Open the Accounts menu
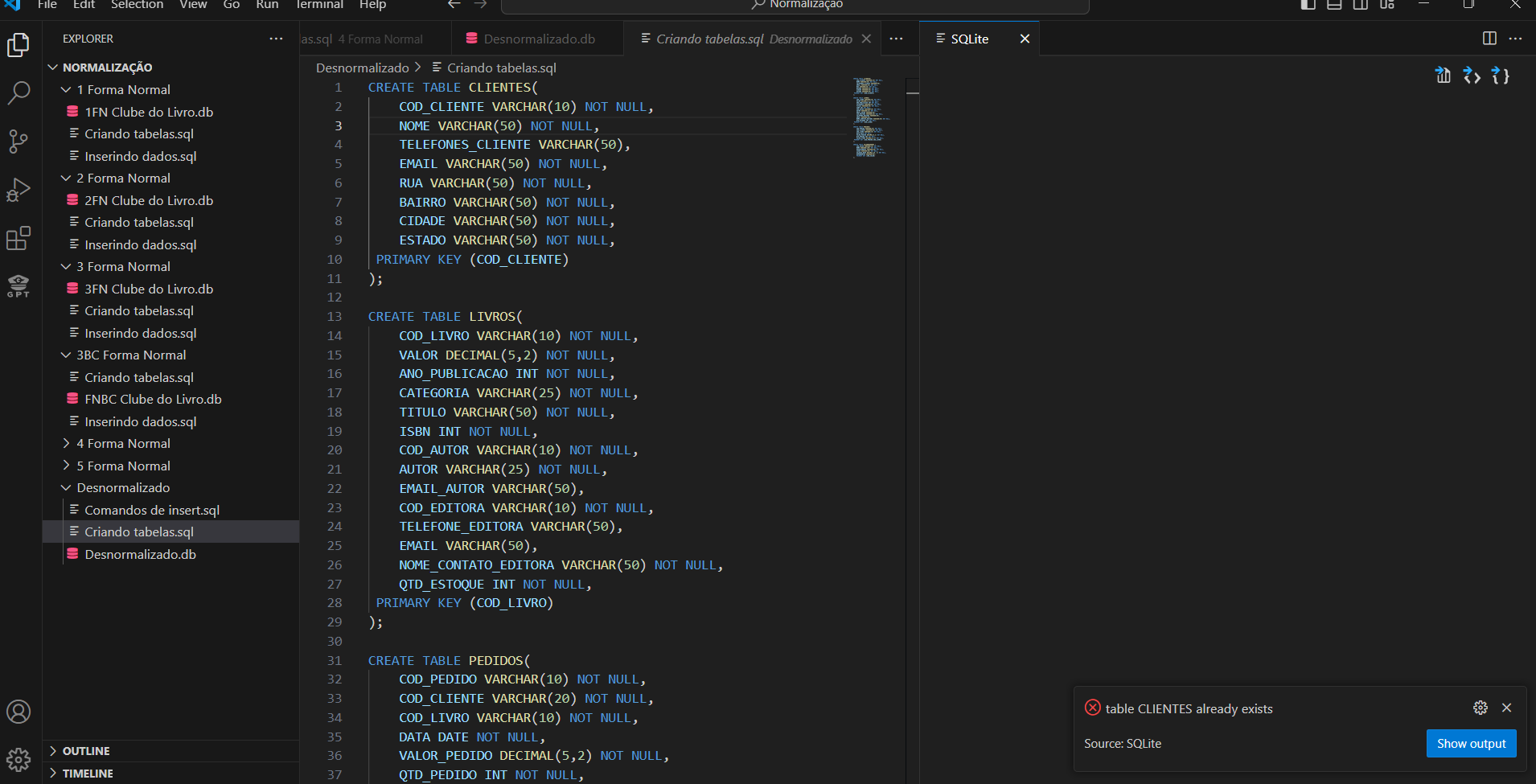 [x=18, y=712]
